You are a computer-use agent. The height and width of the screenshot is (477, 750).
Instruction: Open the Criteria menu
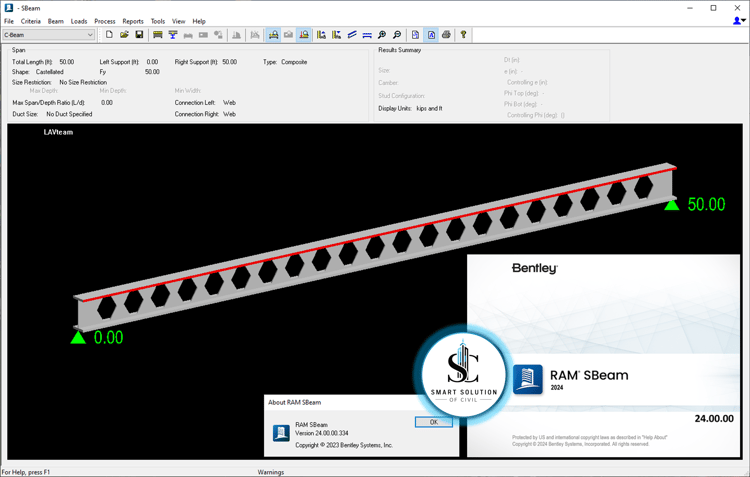click(31, 21)
